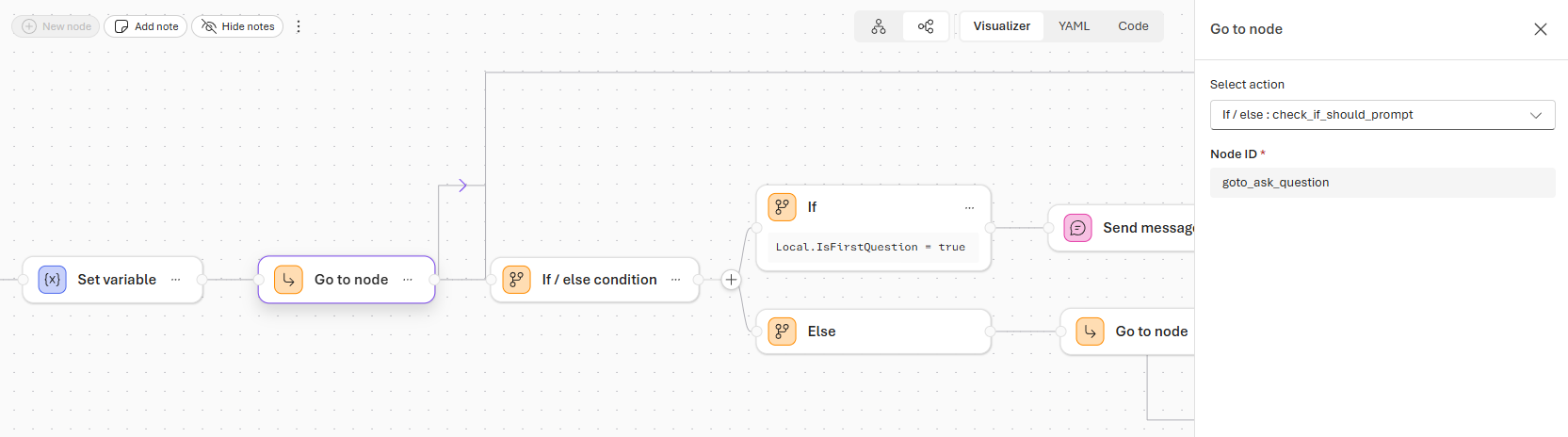1568x437 pixels.
Task: Click the Send message chat icon
Action: pyautogui.click(x=1077, y=228)
